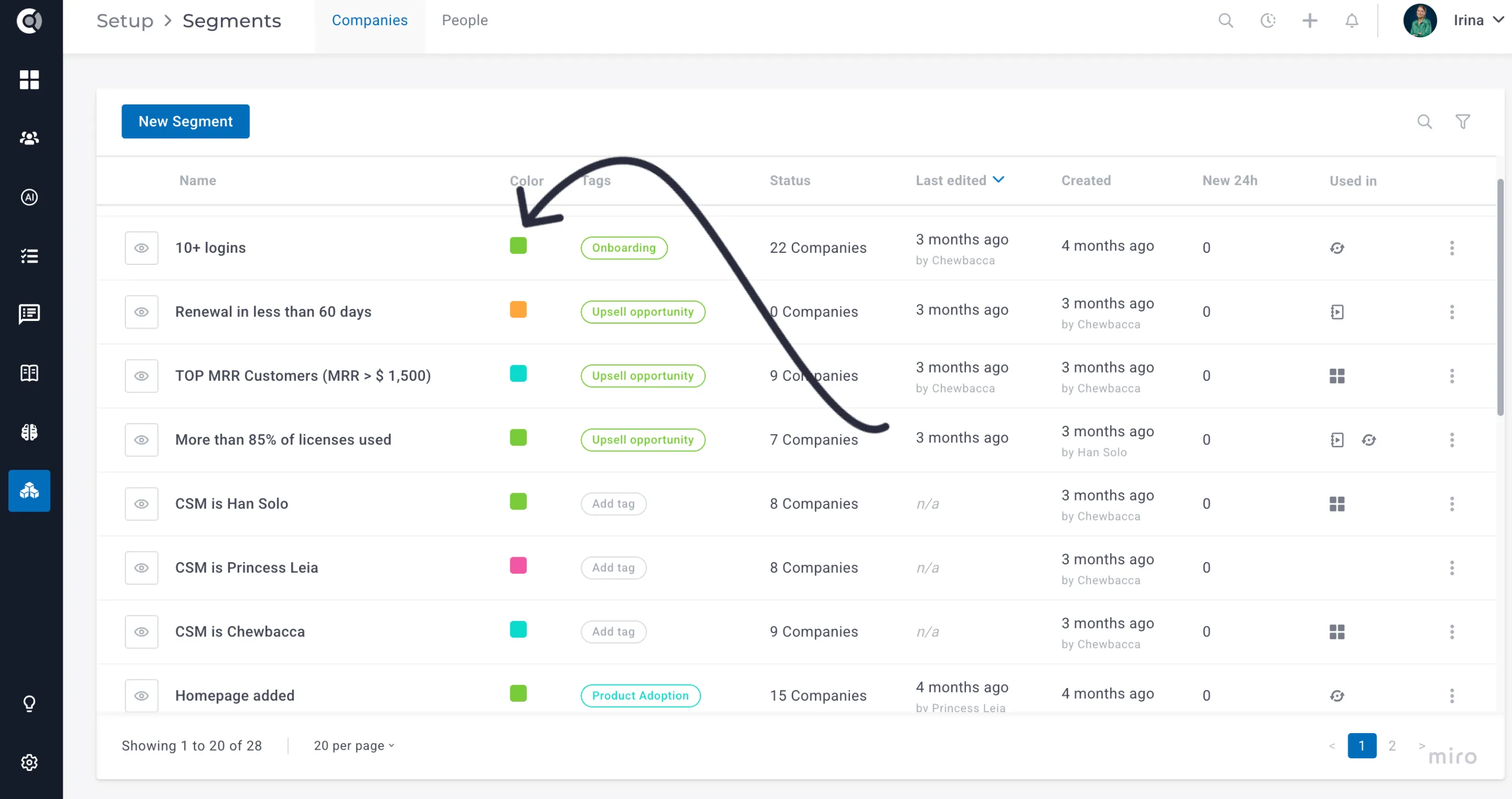This screenshot has height=799, width=1512.
Task: Open the brain icon in sidebar
Action: (x=29, y=432)
